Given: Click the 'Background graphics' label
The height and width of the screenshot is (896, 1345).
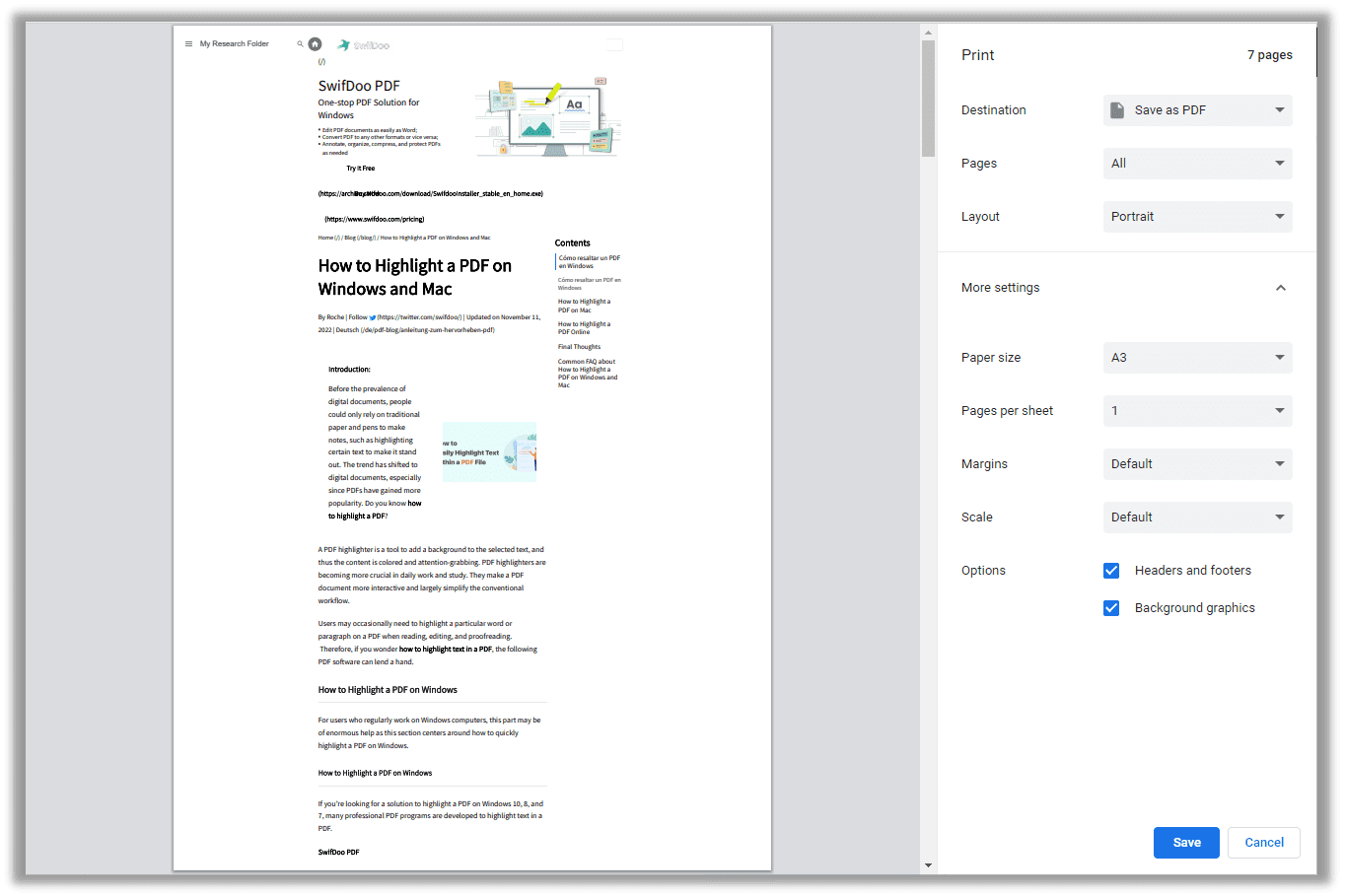Looking at the screenshot, I should pyautogui.click(x=1195, y=608).
